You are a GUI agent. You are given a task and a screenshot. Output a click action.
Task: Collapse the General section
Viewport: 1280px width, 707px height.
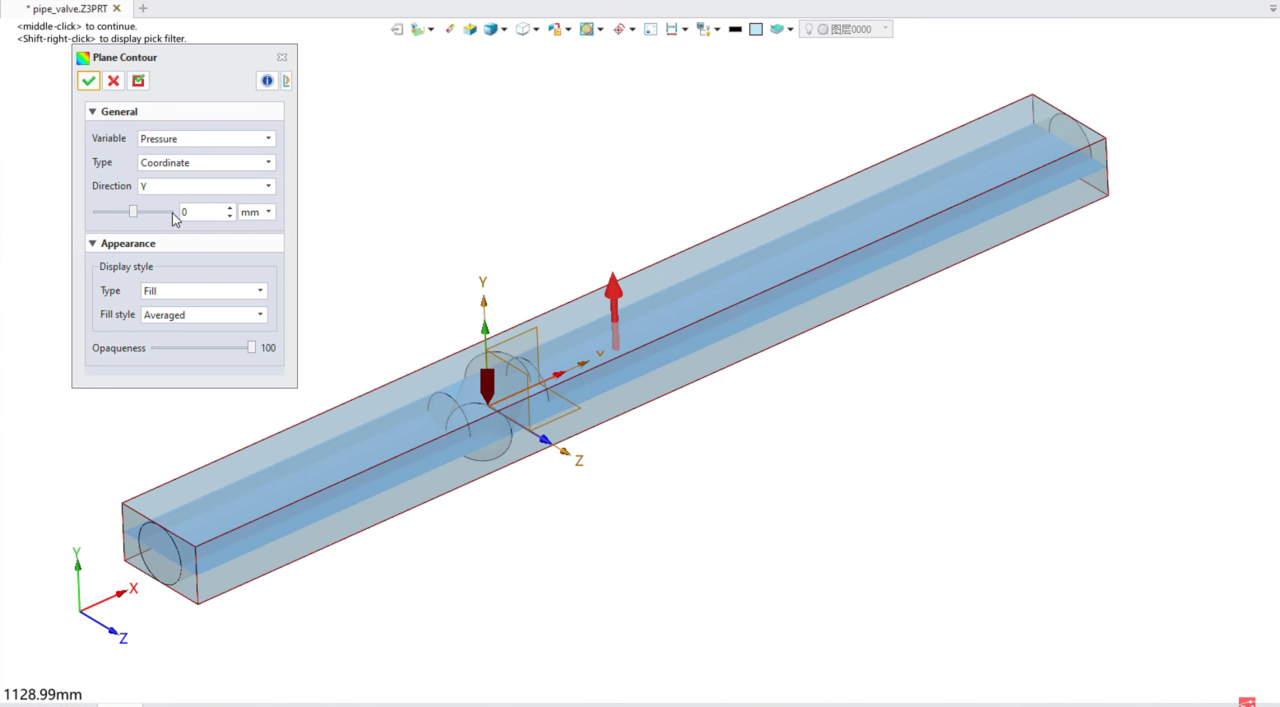[93, 112]
